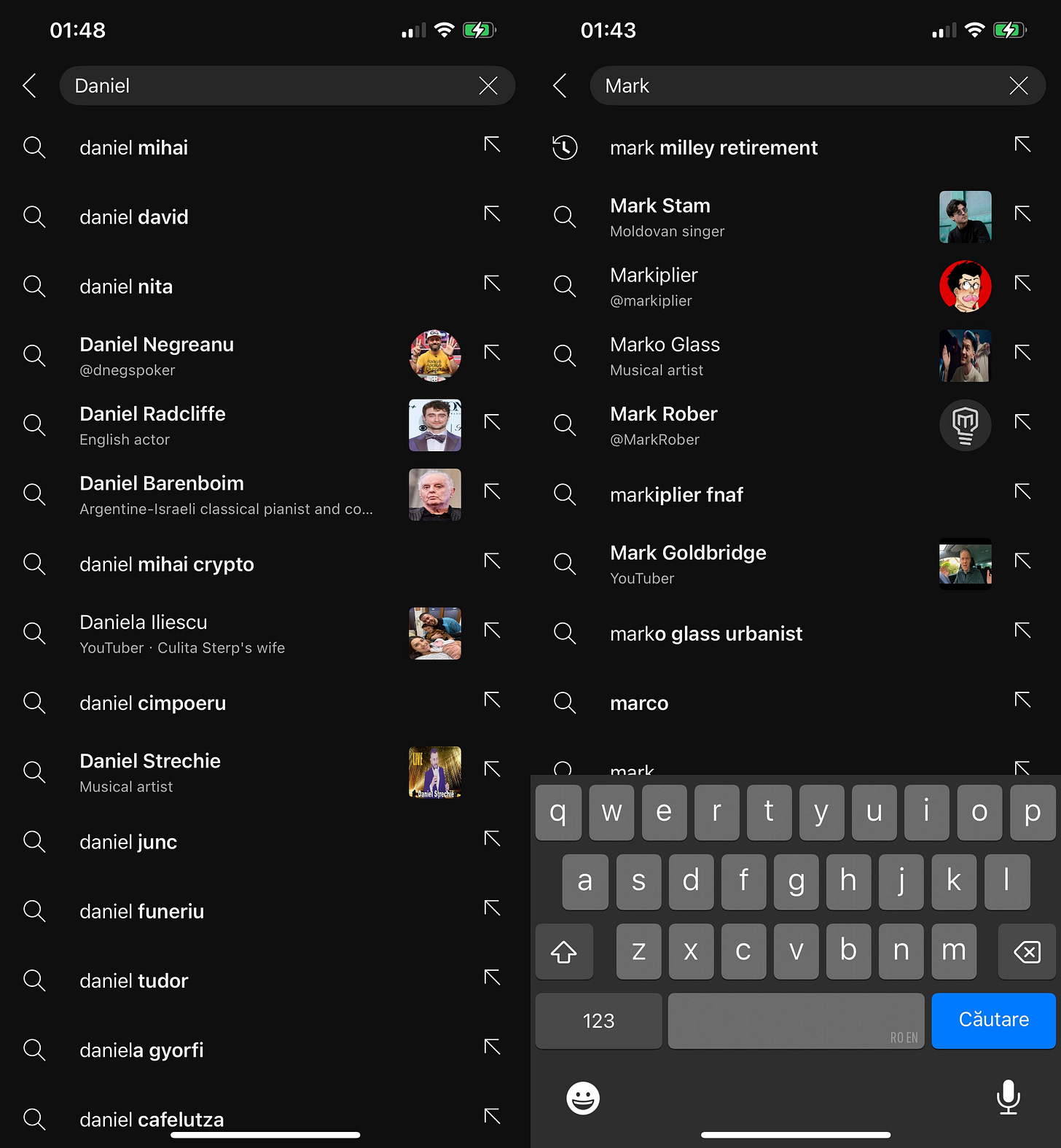Insert 'marco' suggestion arrow
The width and height of the screenshot is (1061, 1148).
(x=1023, y=700)
